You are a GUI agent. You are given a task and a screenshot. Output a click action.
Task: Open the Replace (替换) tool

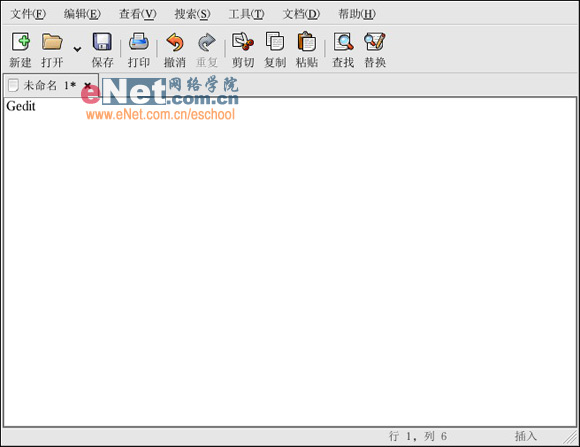pos(375,41)
